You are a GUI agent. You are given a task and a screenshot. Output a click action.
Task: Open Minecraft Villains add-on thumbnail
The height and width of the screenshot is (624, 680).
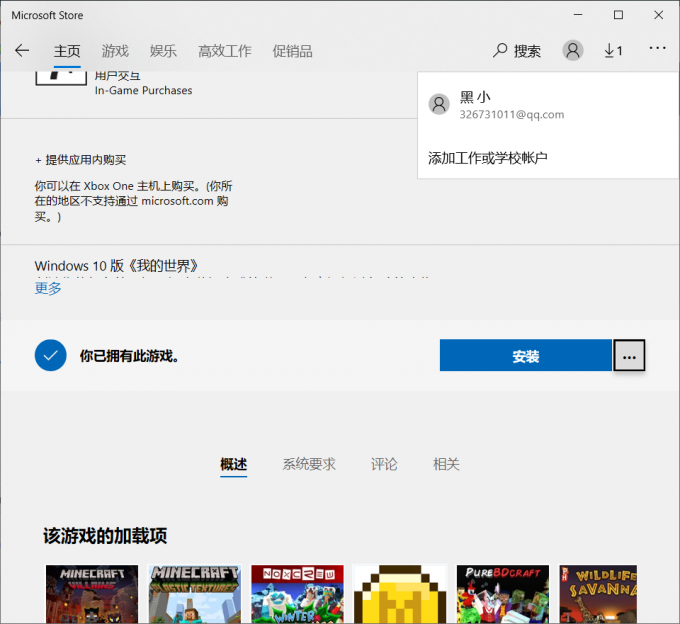92,594
